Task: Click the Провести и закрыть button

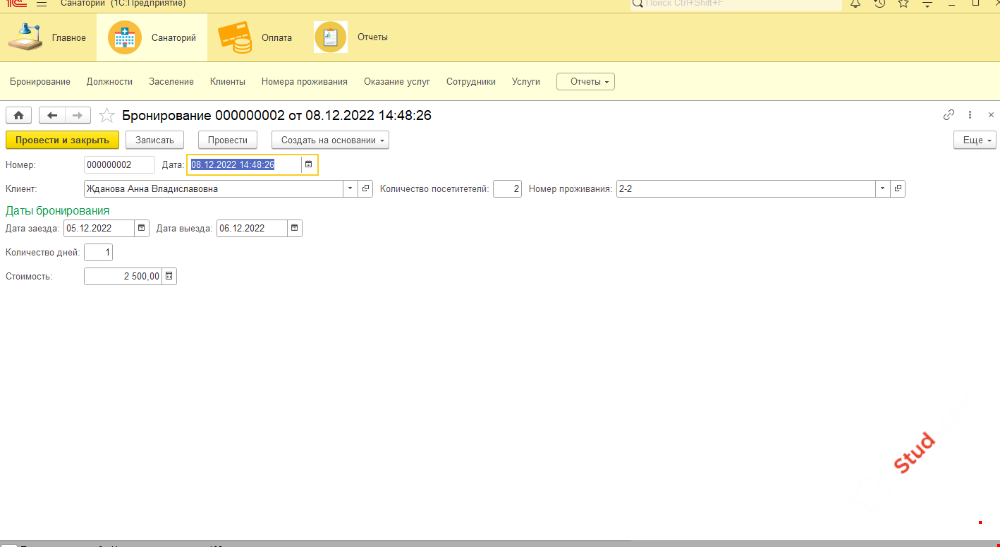Action: click(62, 140)
